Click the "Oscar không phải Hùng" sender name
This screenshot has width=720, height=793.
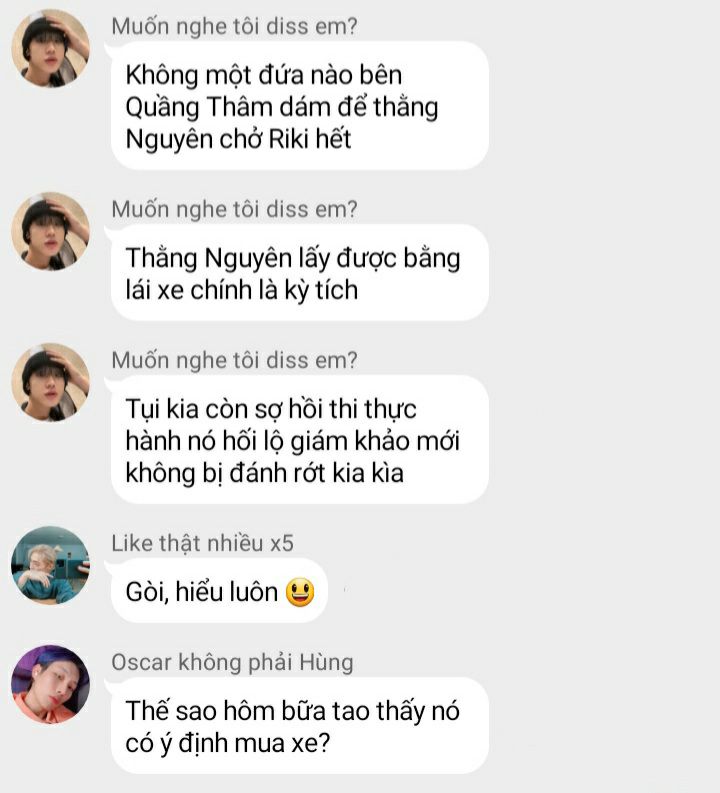(x=232, y=663)
